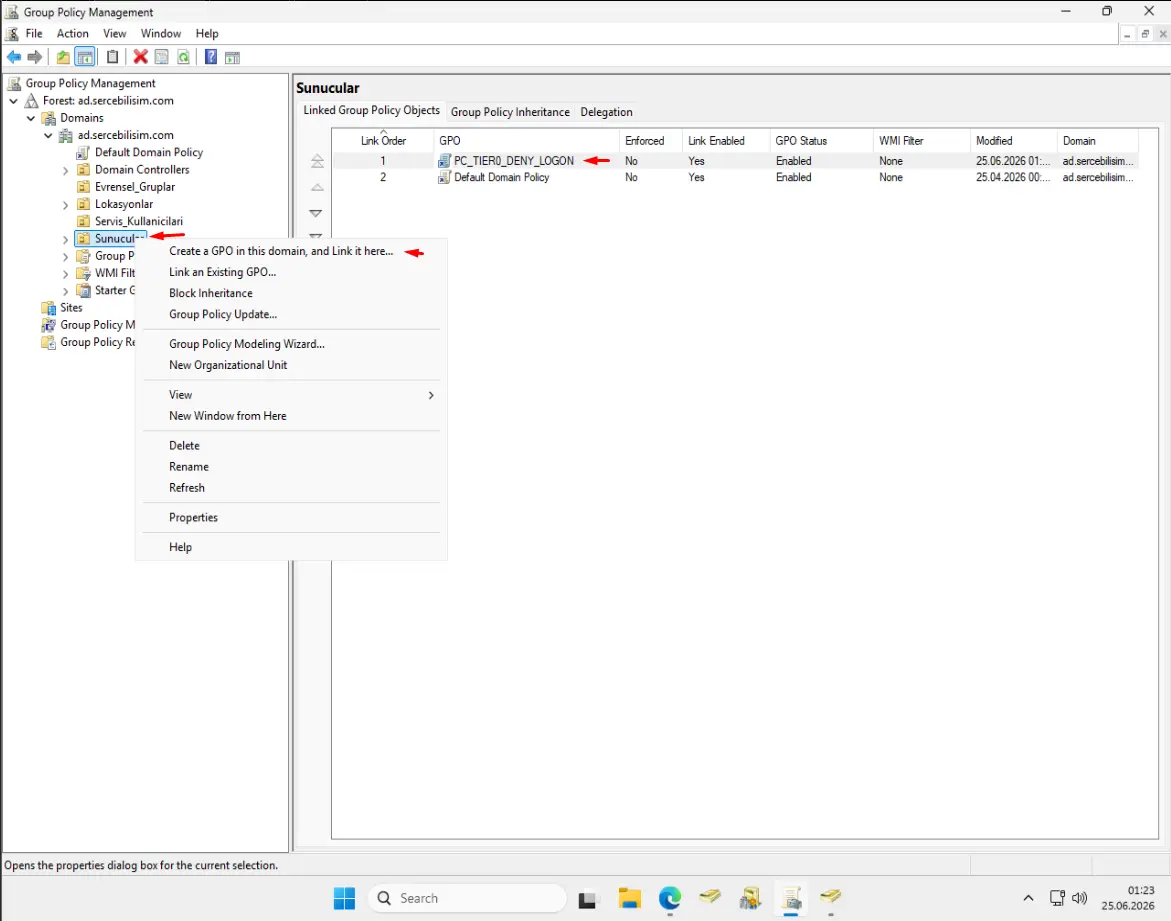Select Block Inheritance from context menu
Viewport: 1171px width, 921px height.
point(211,293)
